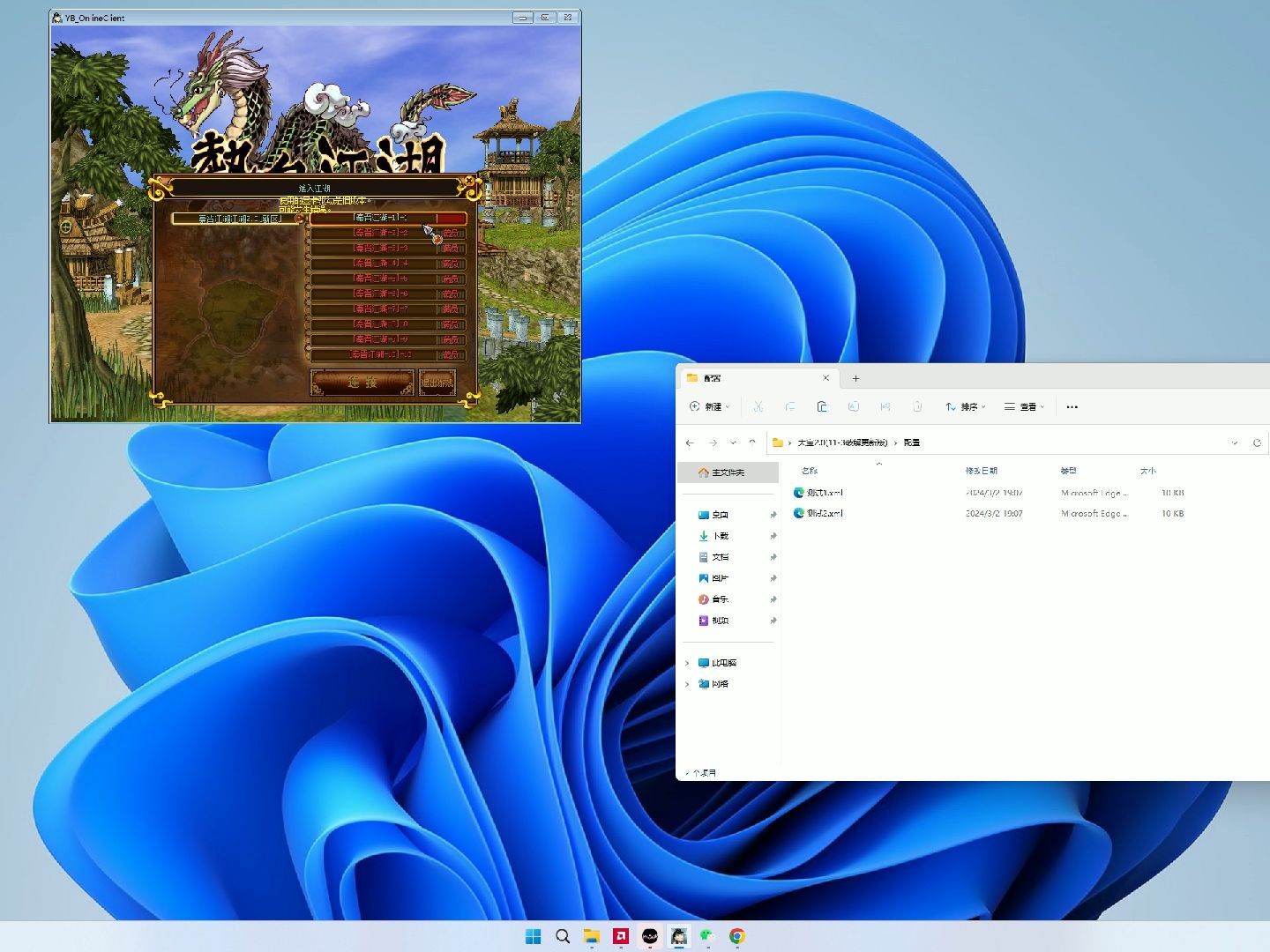
Task: Switch to YB_OnlineClient game on taskbar
Action: tap(679, 936)
